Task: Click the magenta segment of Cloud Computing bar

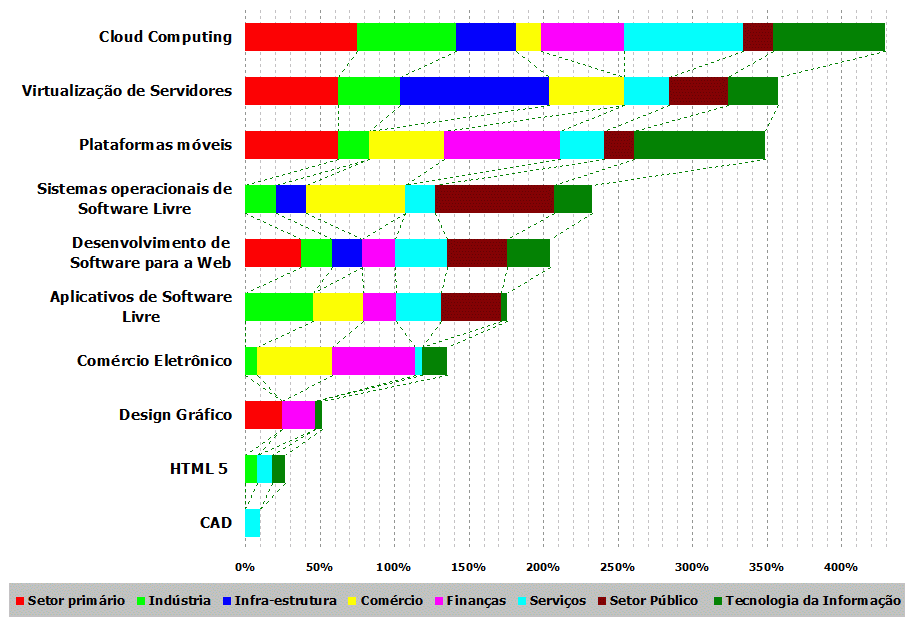Action: (x=582, y=37)
